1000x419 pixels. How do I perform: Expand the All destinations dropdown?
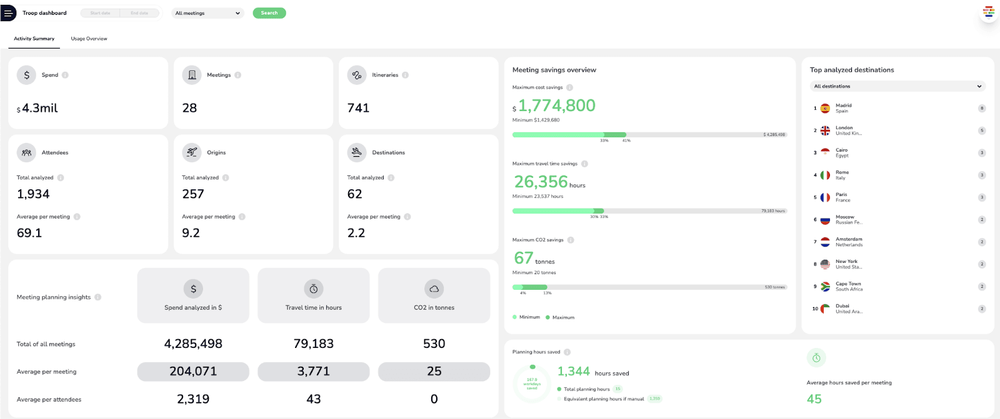click(897, 86)
